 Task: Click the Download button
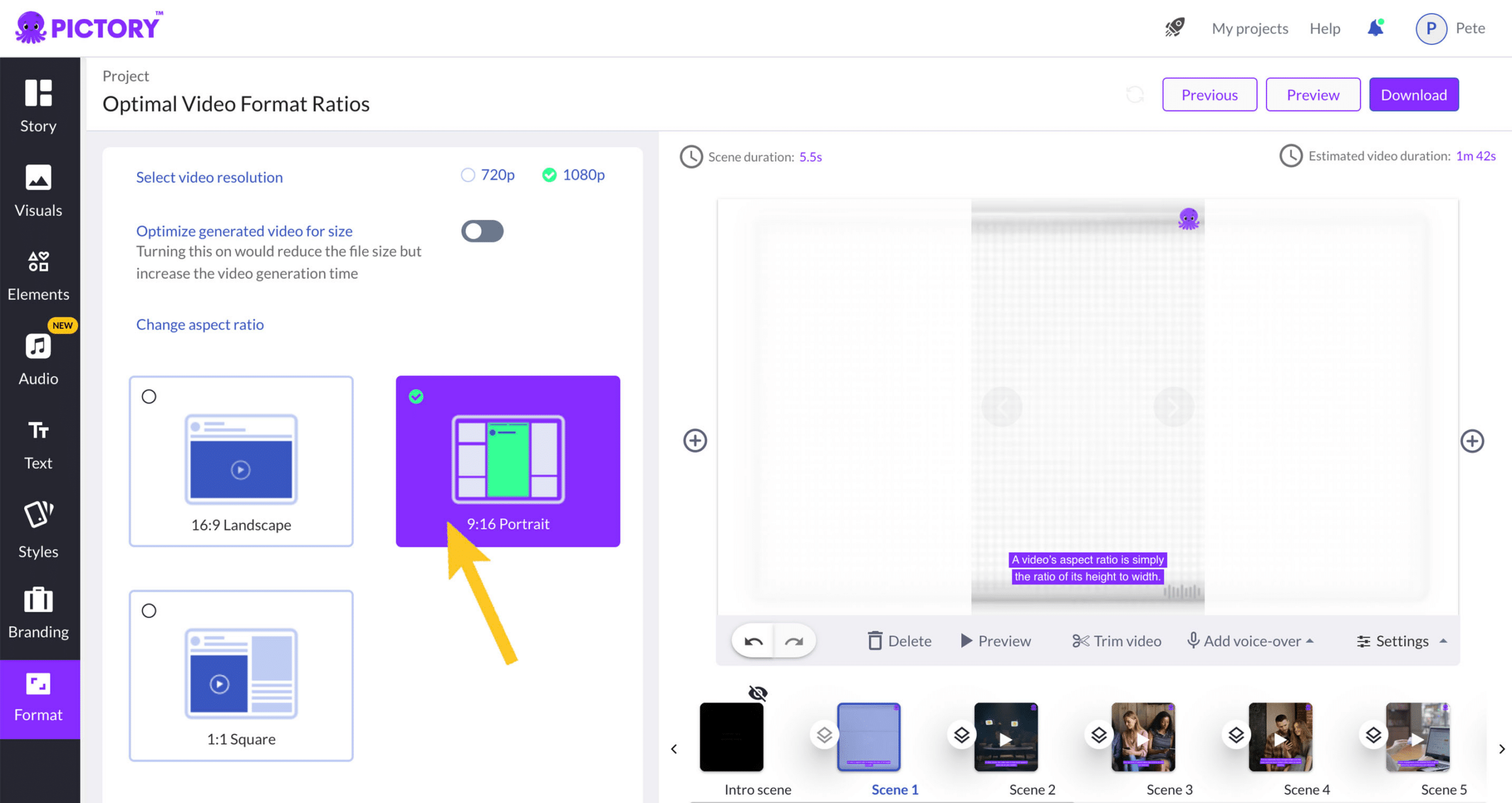pyautogui.click(x=1414, y=94)
